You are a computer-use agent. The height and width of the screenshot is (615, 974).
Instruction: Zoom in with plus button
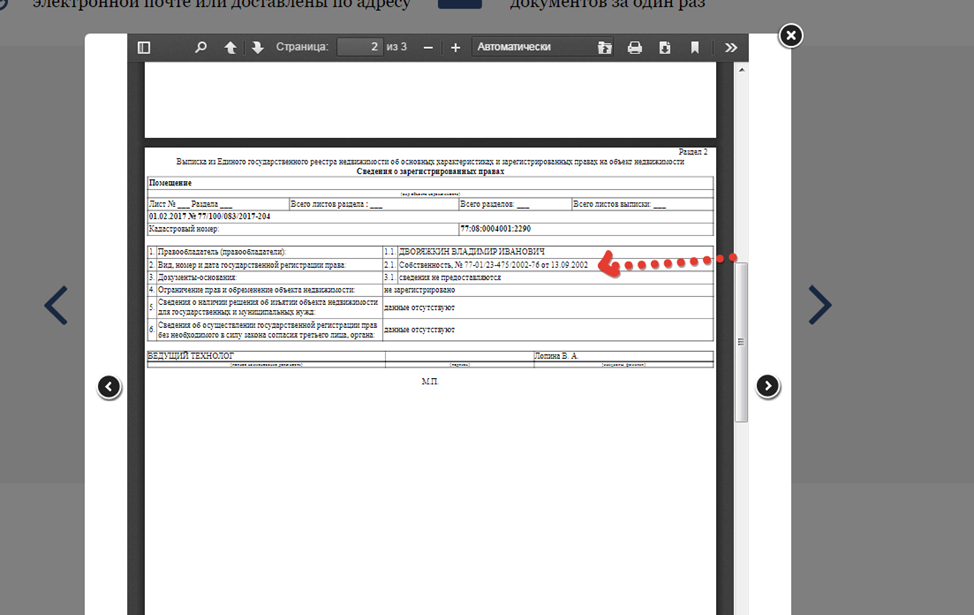[x=455, y=47]
